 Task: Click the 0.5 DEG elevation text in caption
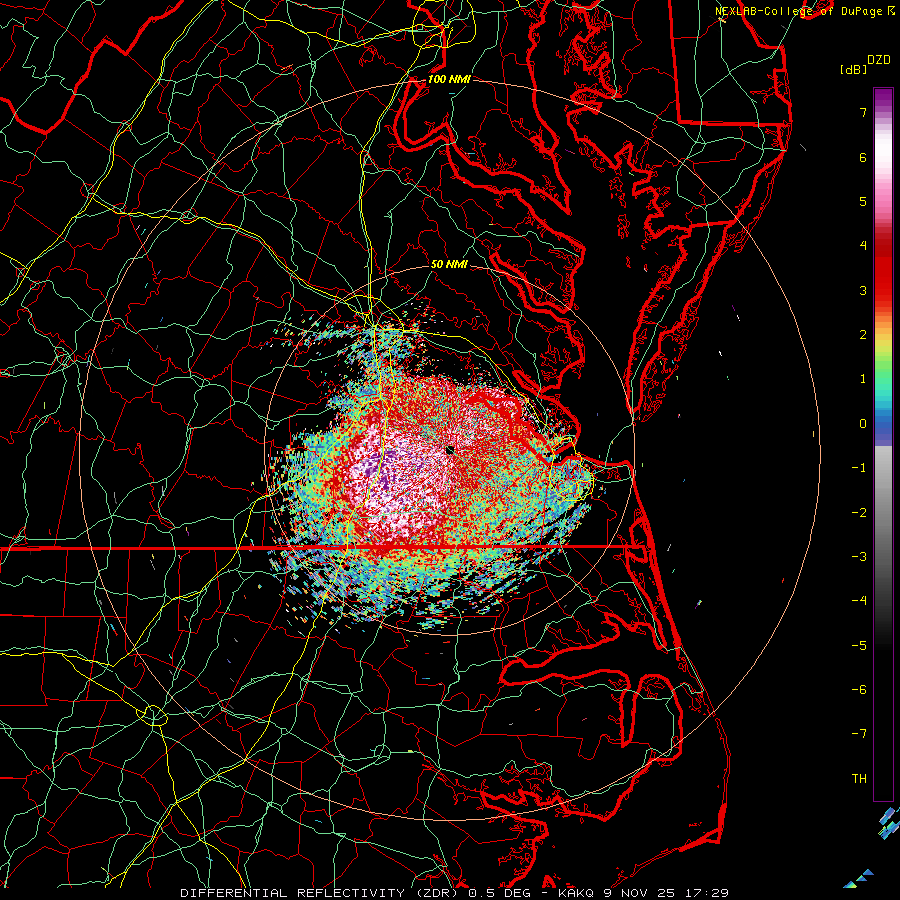pos(503,893)
